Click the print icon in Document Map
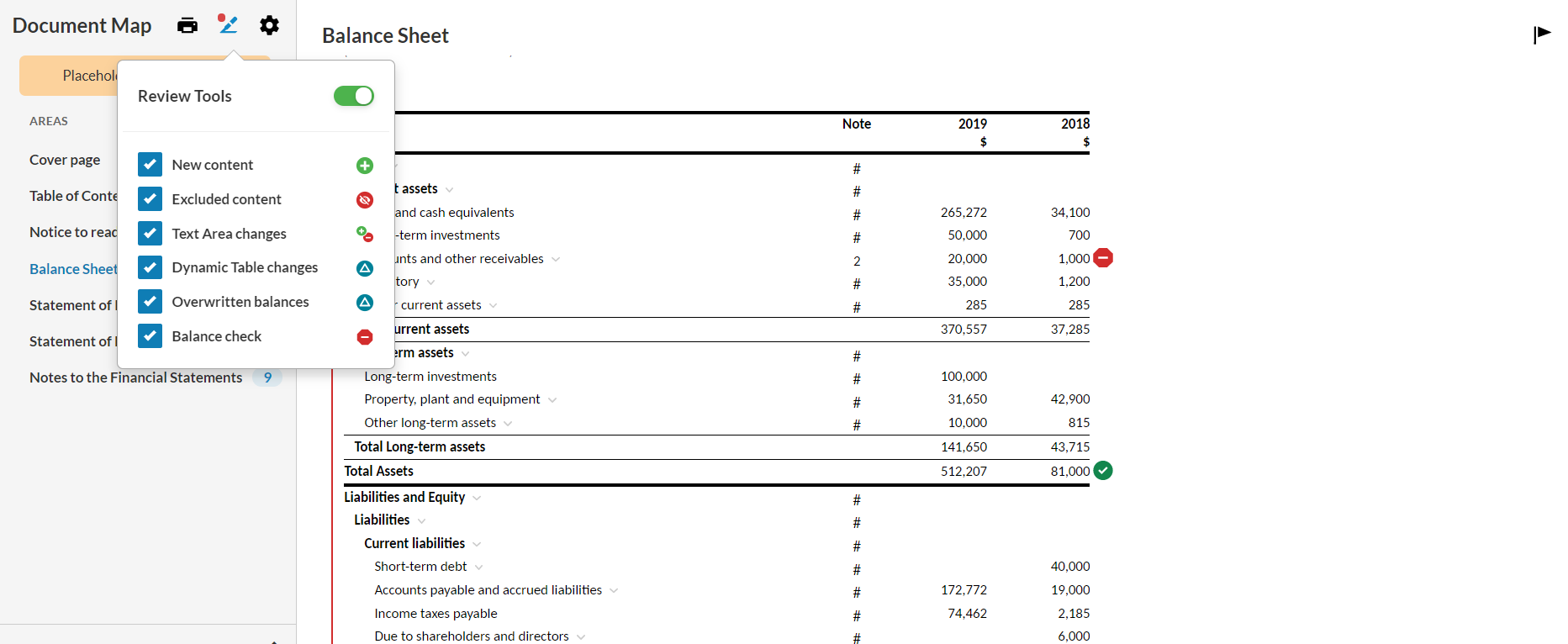This screenshot has width=1568, height=644. pos(187,25)
